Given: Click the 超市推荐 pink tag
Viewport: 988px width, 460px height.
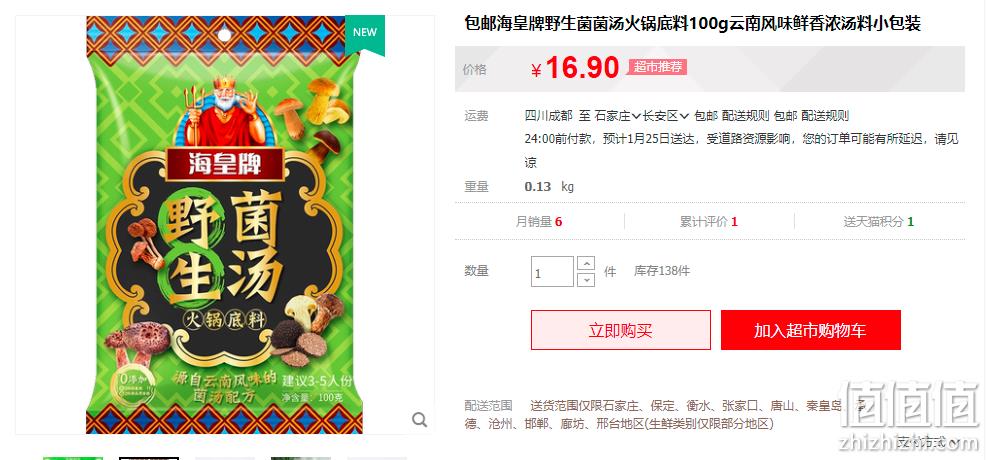Looking at the screenshot, I should pos(657,67).
